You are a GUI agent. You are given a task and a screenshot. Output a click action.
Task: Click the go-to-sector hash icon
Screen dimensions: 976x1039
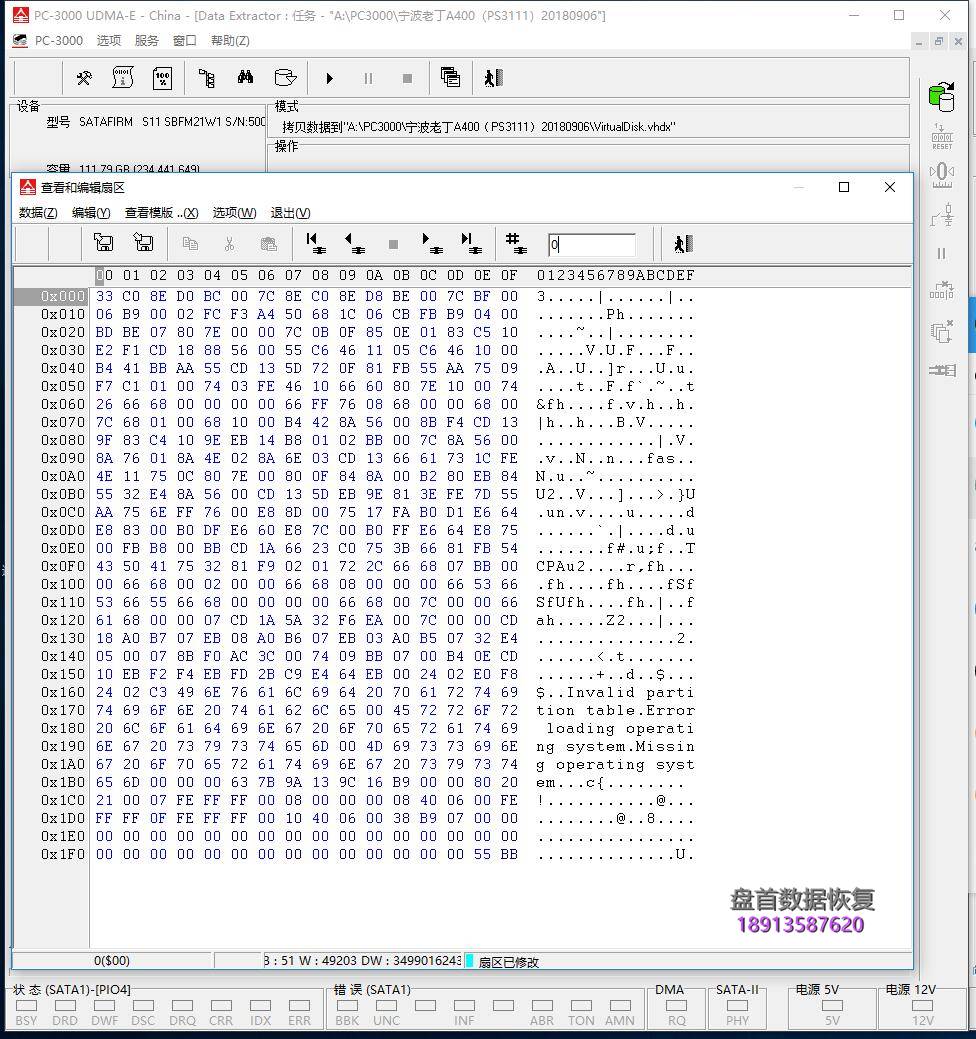516,243
